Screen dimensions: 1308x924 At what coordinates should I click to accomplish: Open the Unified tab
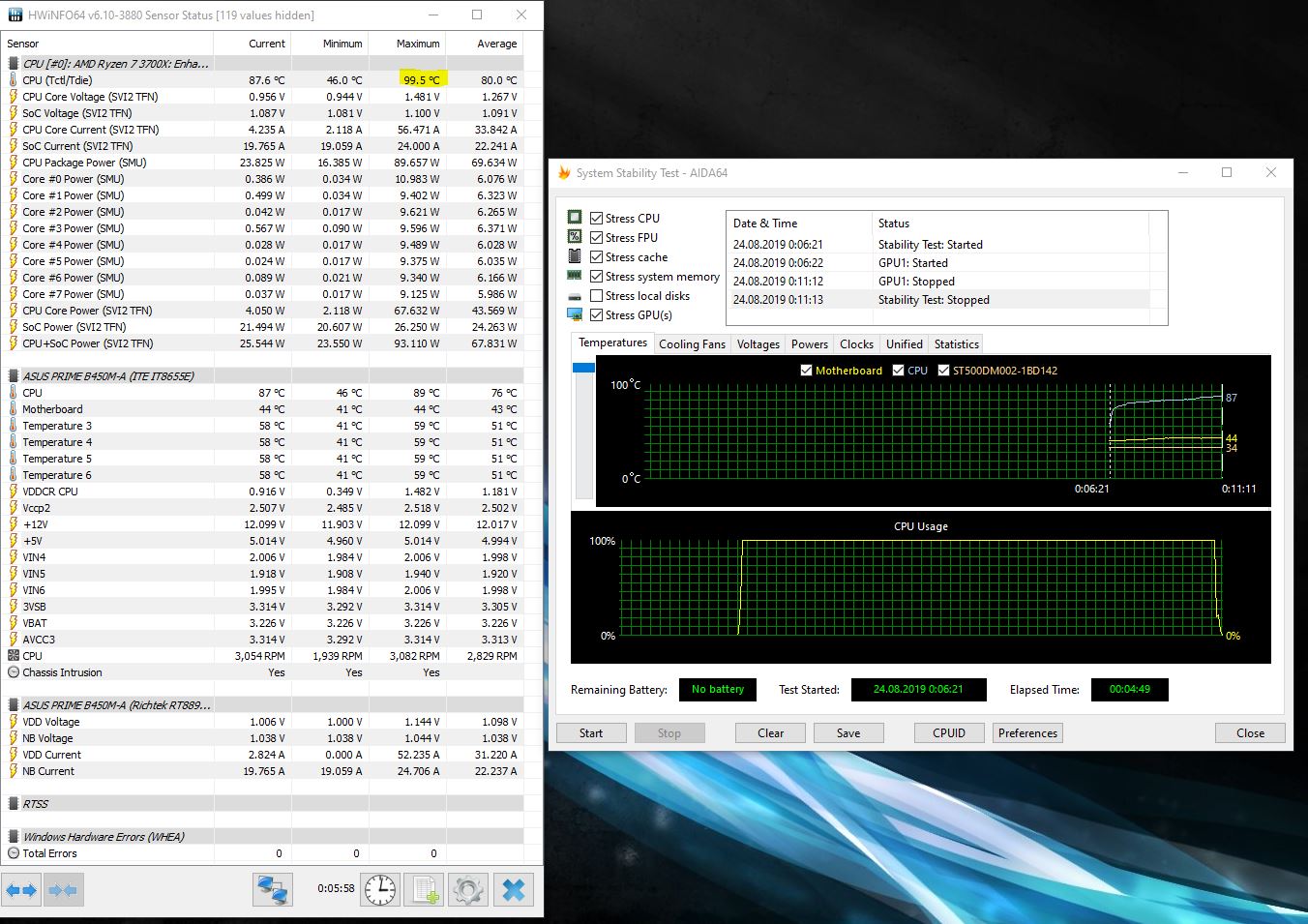pyautogui.click(x=905, y=344)
